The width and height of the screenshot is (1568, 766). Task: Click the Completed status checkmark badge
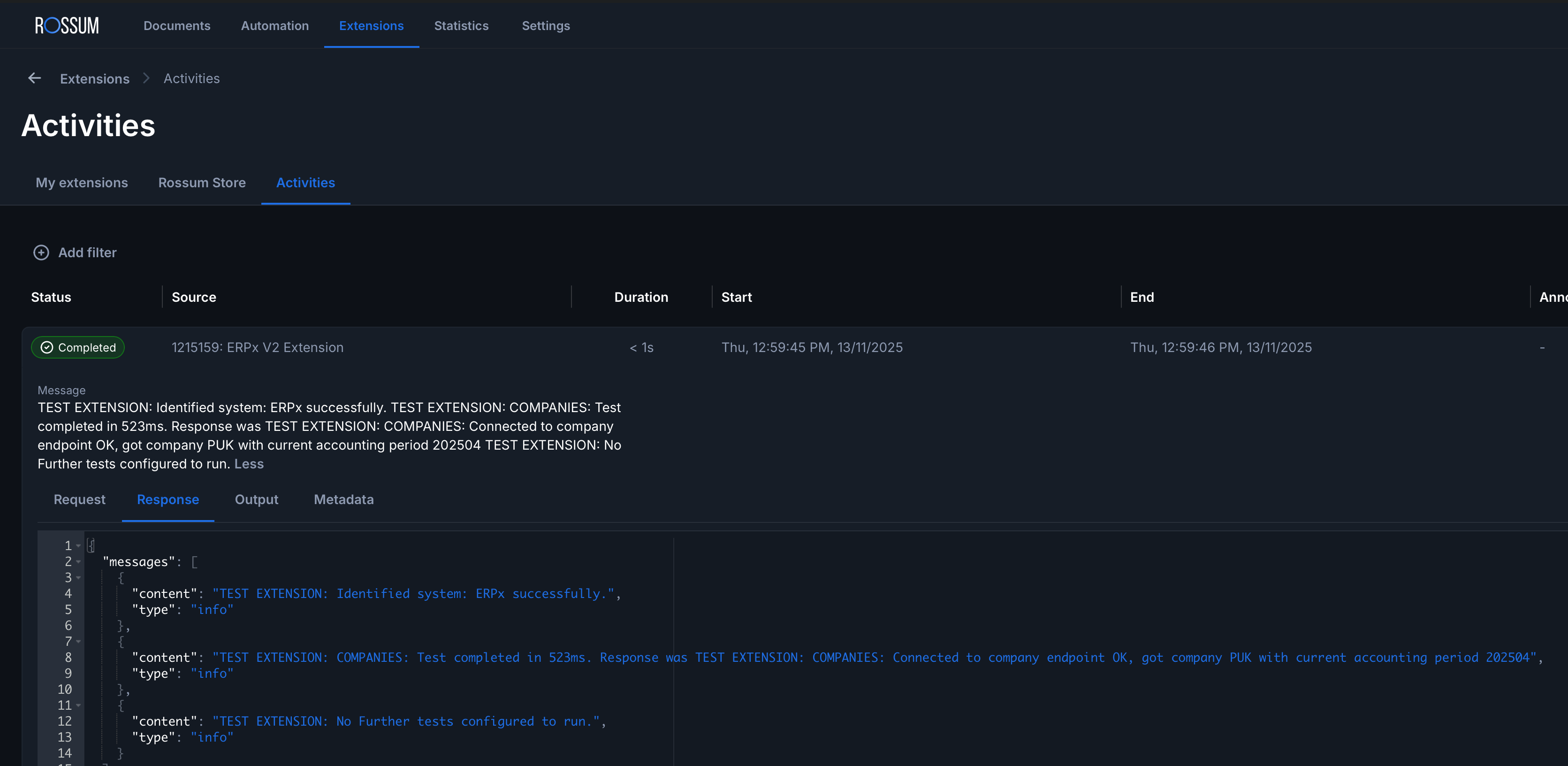(x=78, y=348)
